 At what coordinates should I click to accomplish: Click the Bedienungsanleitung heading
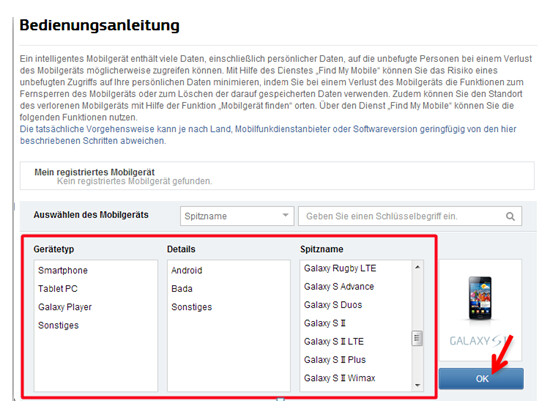[99, 26]
